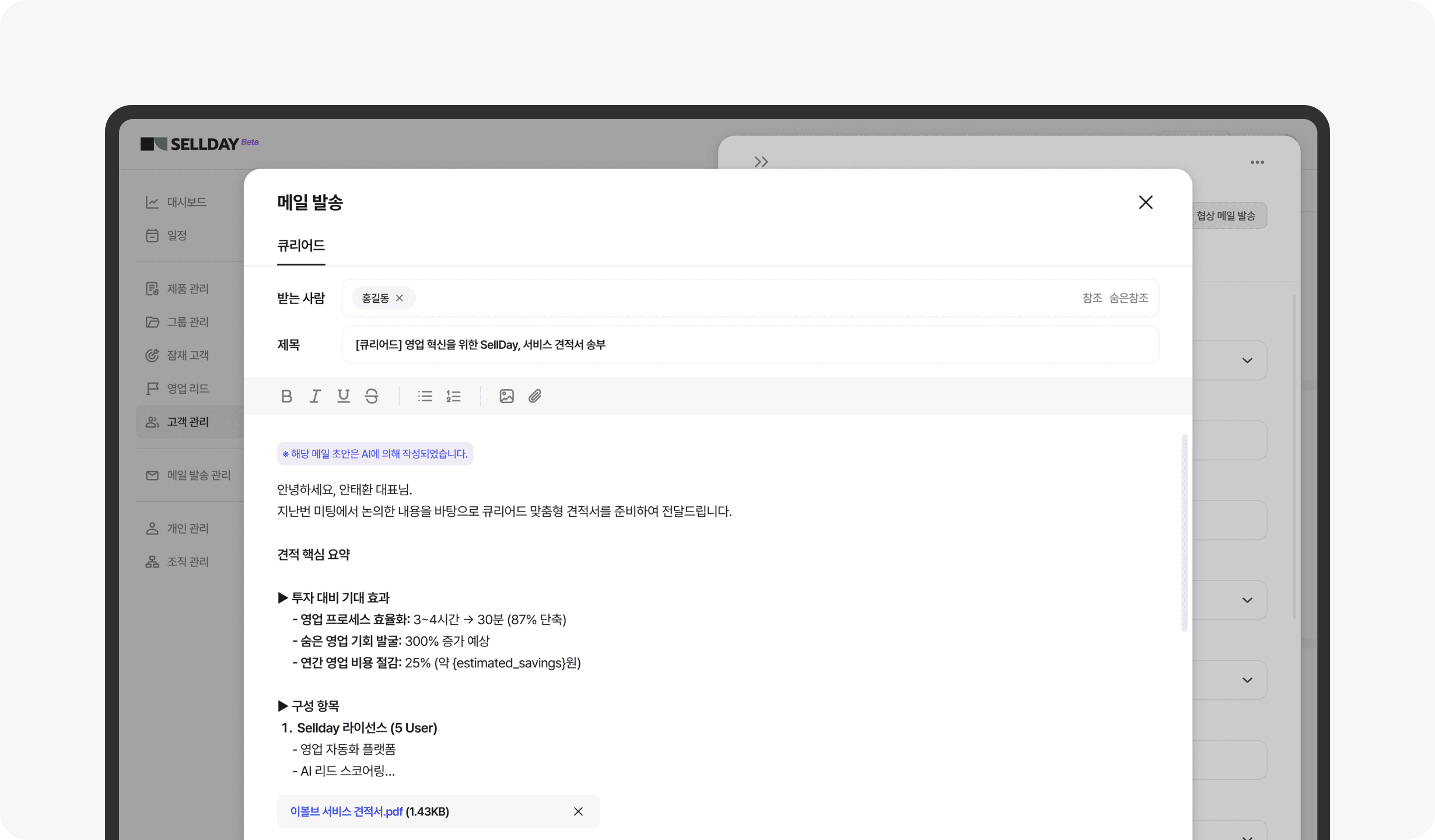Toggle underline formatting
1435x840 pixels.
point(344,396)
